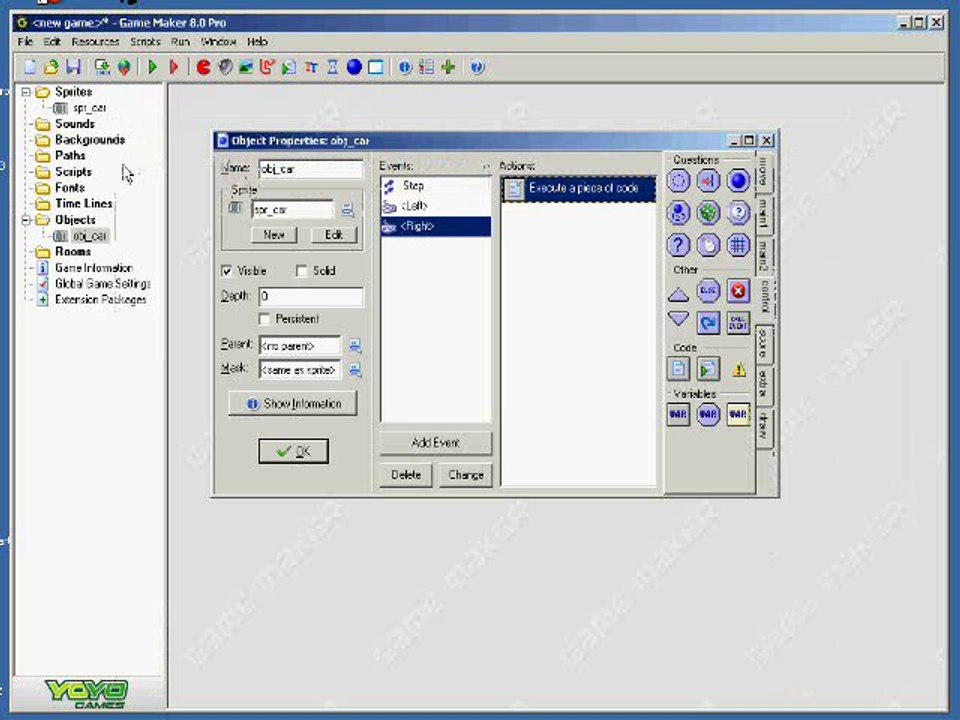Click the Depth input field
The width and height of the screenshot is (960, 720).
point(311,297)
